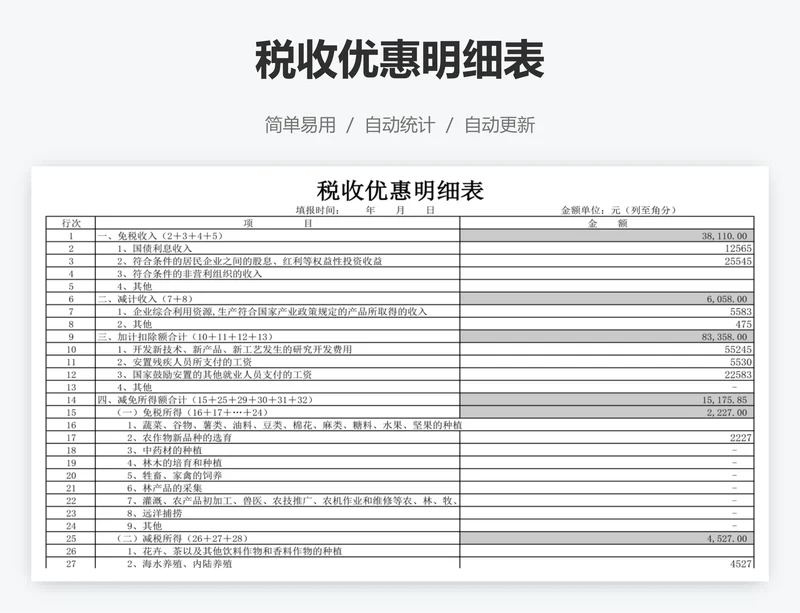
Task: Click the subtitle text 自动更新
Action: point(499,125)
